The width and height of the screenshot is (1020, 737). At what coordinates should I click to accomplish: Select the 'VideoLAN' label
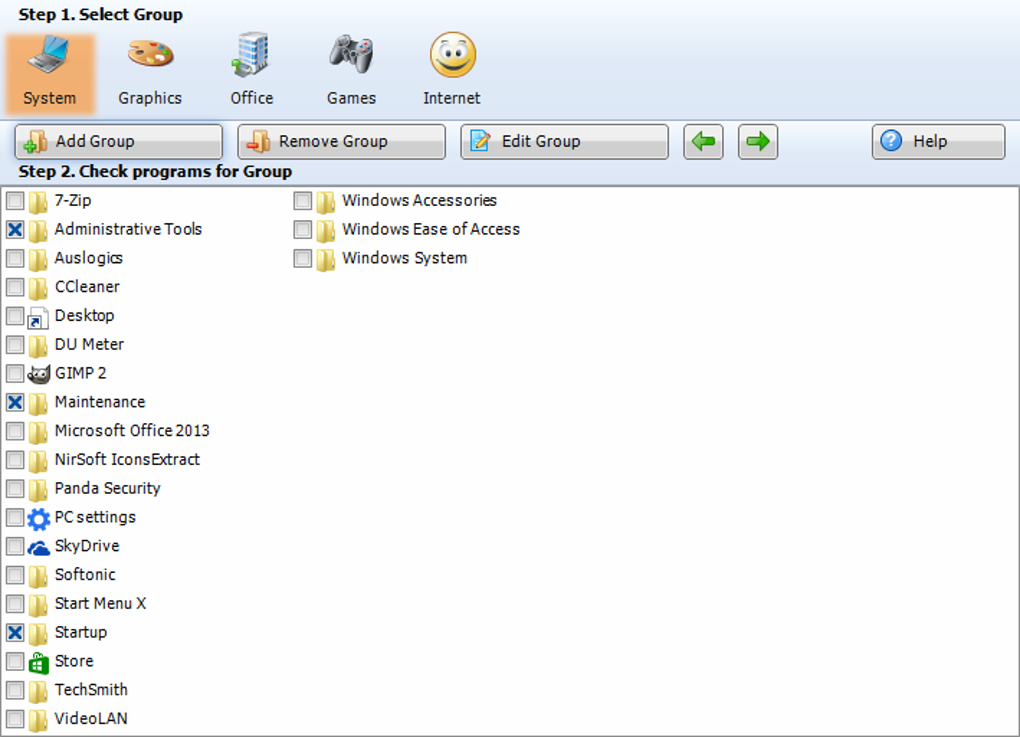(91, 718)
